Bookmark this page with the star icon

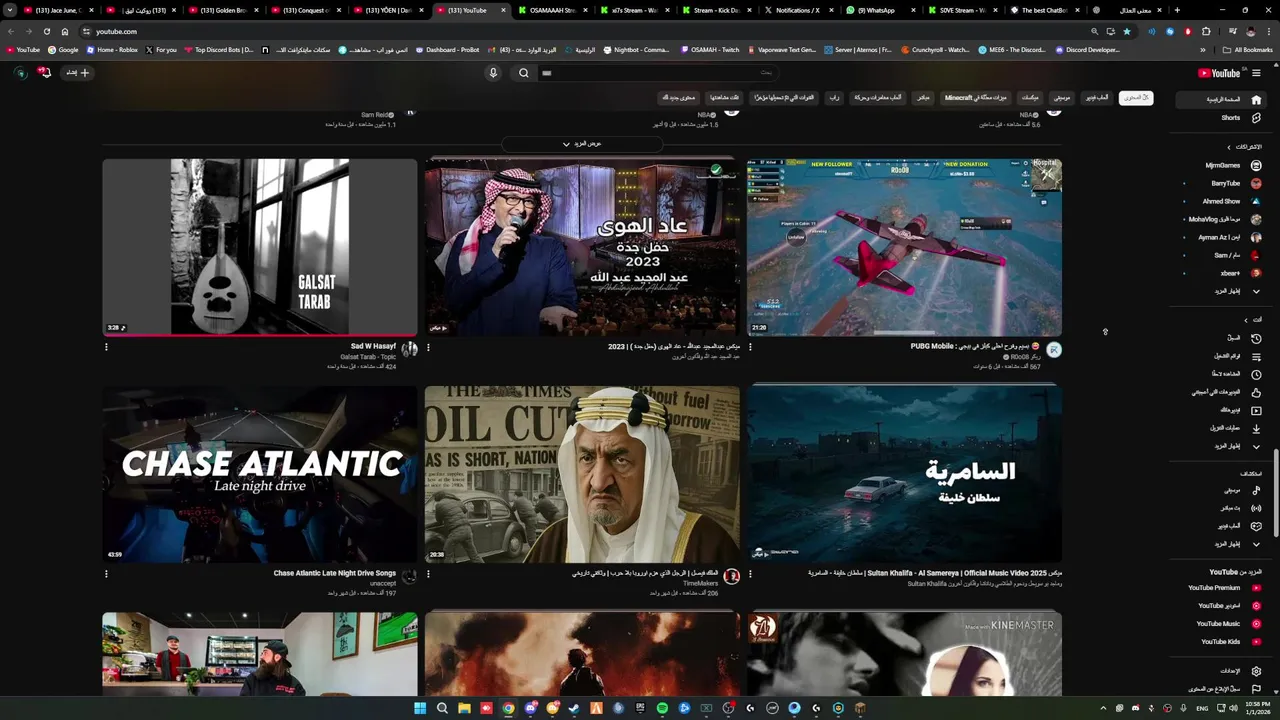1127,31
